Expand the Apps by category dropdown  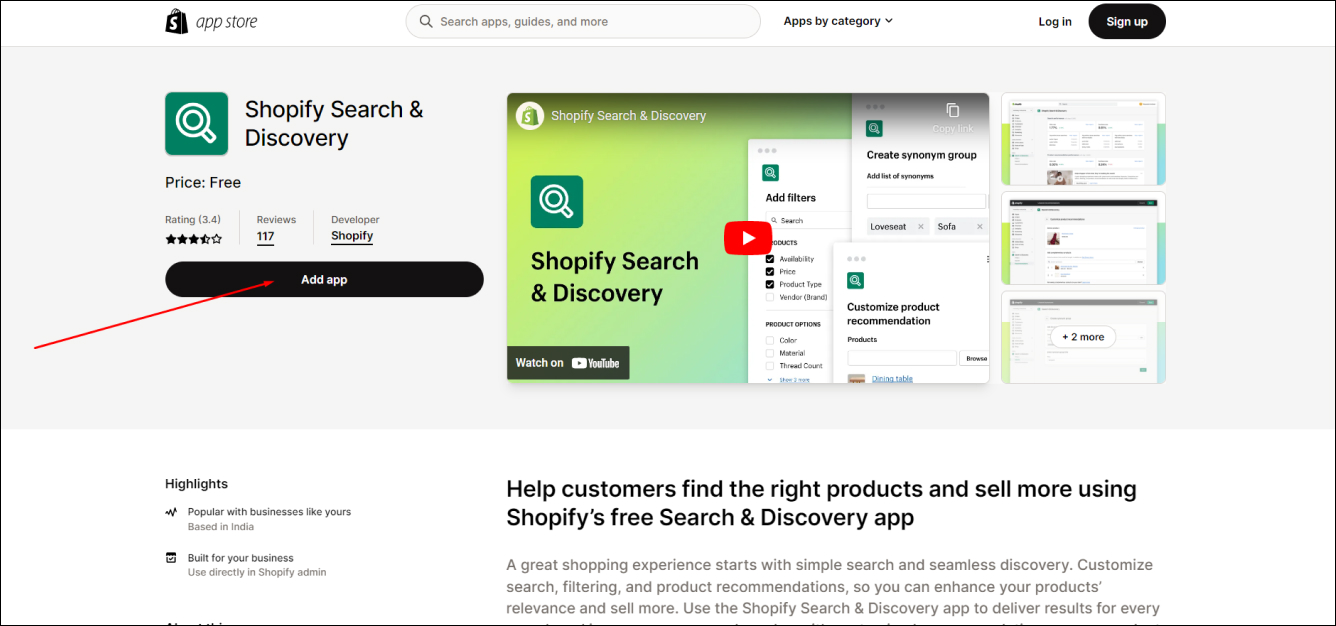tap(838, 21)
